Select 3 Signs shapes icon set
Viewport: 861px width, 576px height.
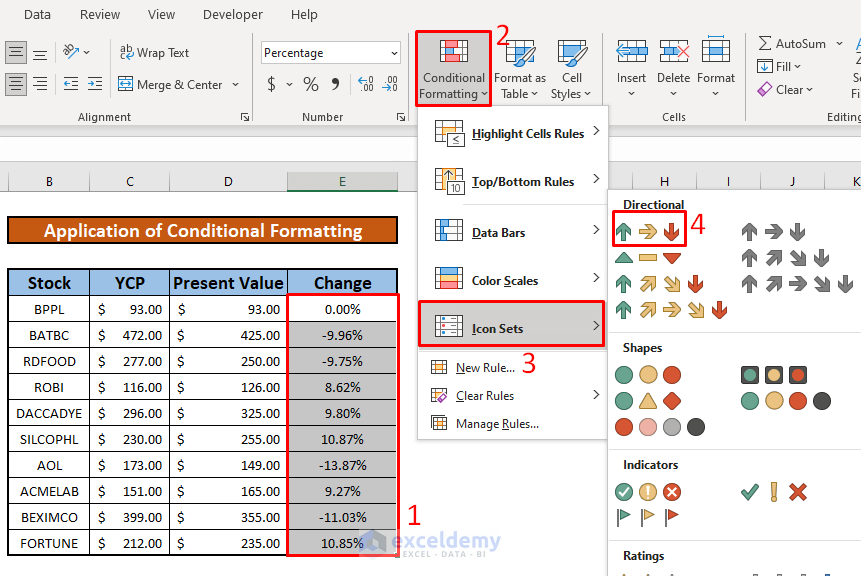tap(648, 401)
